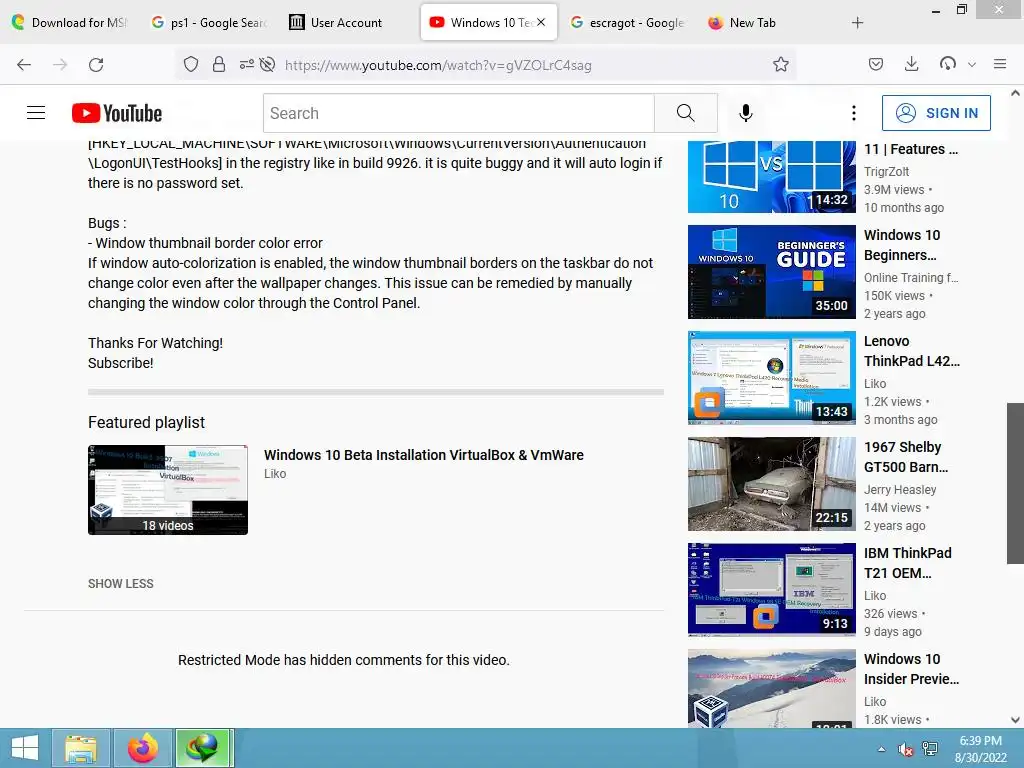Open the IBM ThinkPad T21 OEM title
Image resolution: width=1024 pixels, height=768 pixels.
tap(908, 563)
